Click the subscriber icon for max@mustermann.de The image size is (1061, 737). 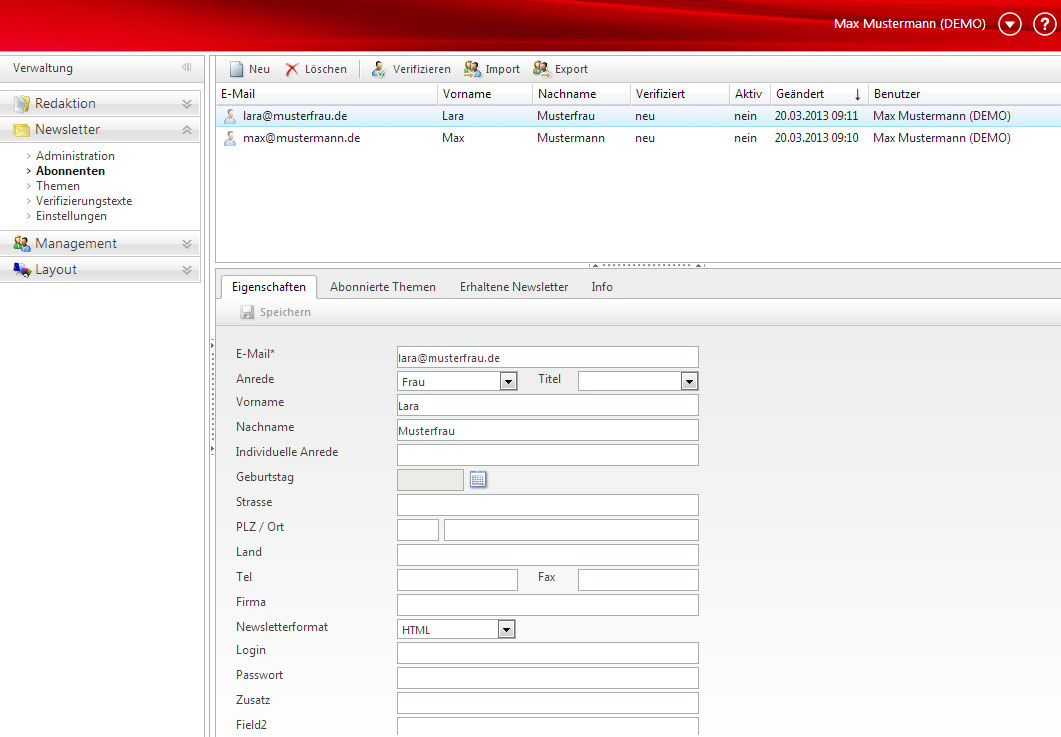click(230, 138)
